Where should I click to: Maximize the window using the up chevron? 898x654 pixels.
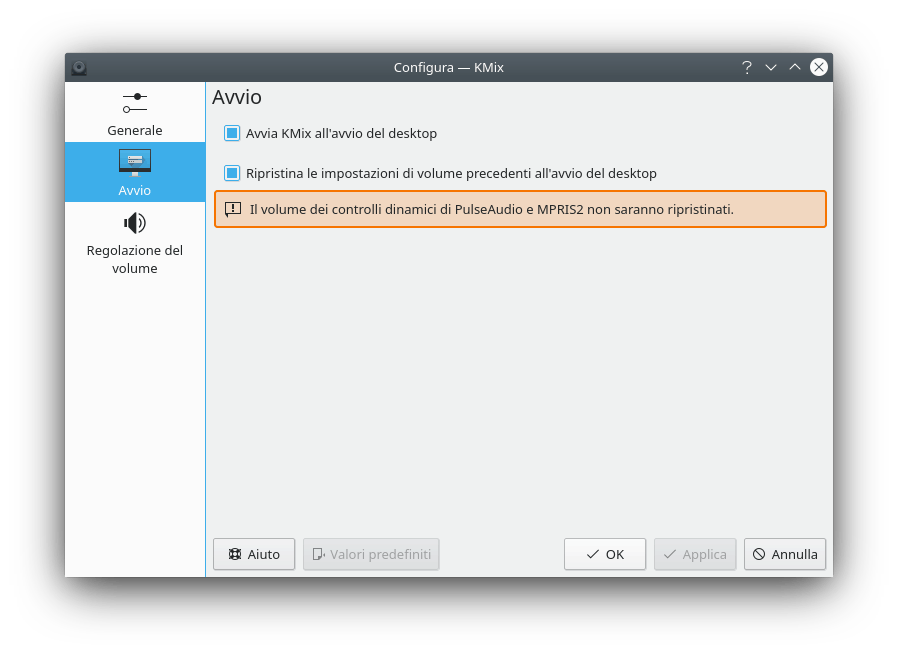click(x=795, y=67)
